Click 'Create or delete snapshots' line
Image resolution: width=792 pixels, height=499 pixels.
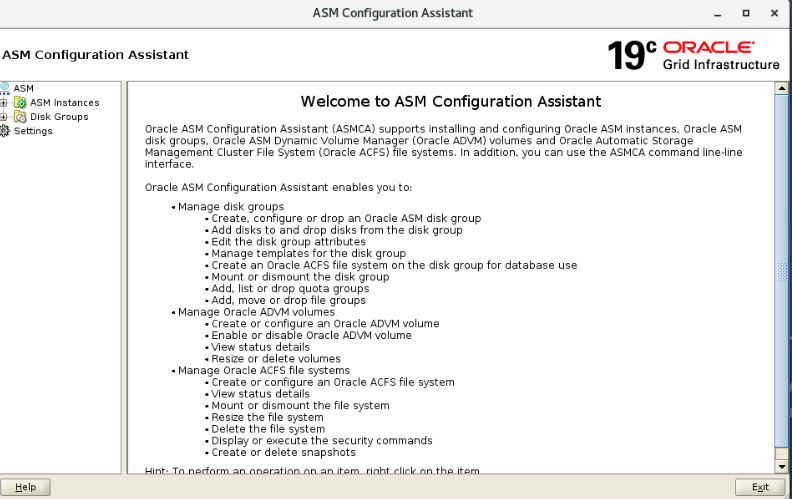[283, 452]
